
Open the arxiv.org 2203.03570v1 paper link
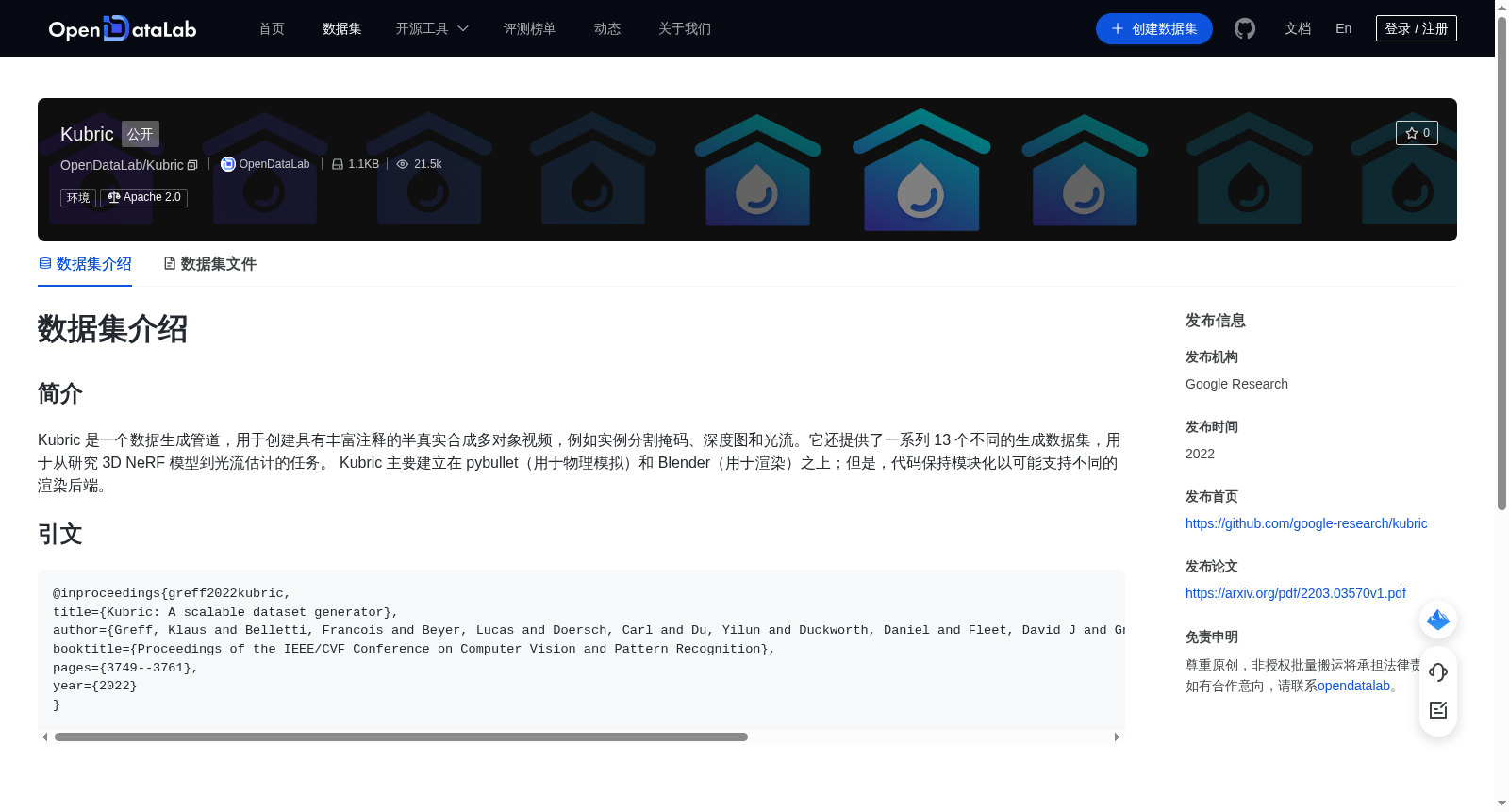(x=1296, y=593)
